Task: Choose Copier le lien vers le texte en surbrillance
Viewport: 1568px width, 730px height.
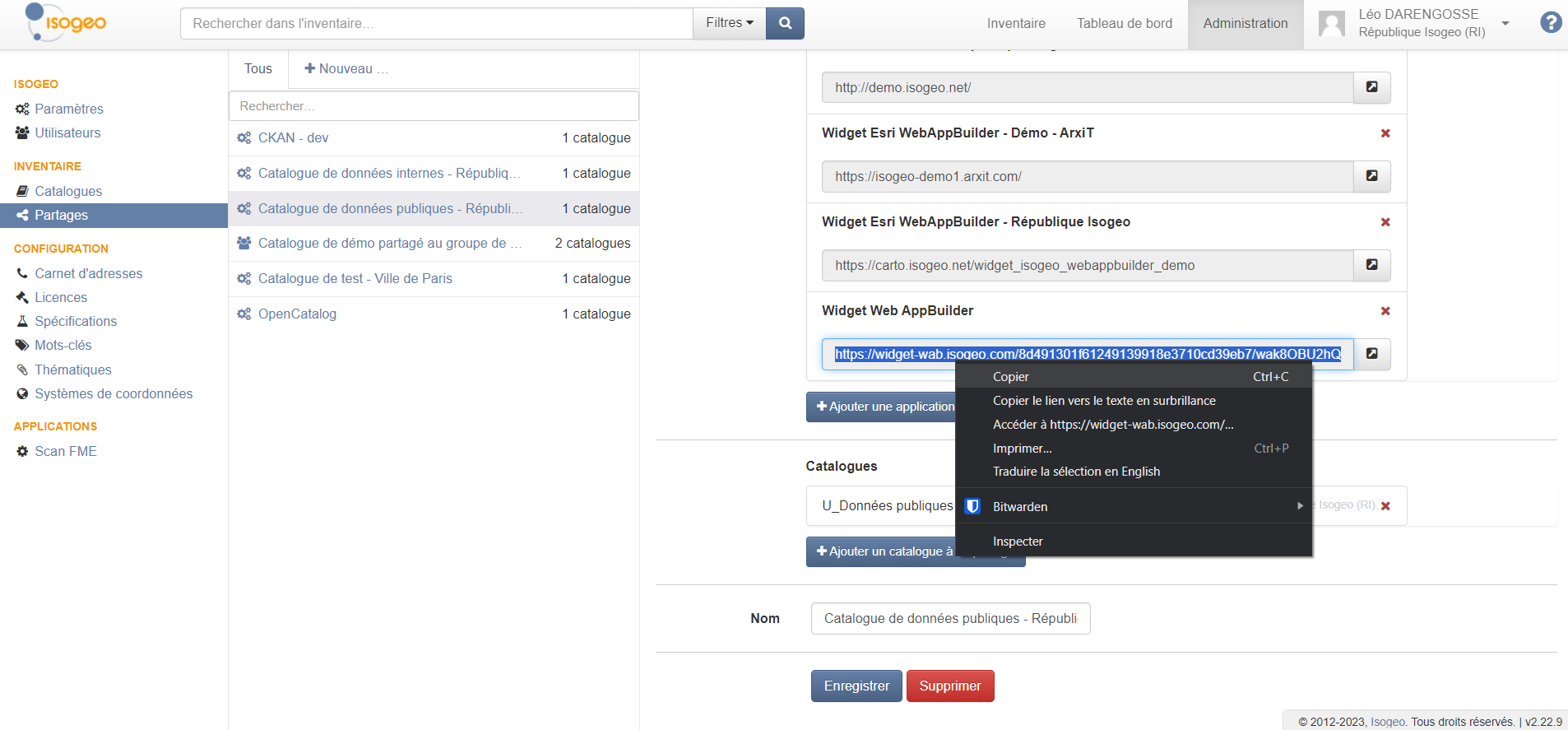Action: pos(1134,401)
